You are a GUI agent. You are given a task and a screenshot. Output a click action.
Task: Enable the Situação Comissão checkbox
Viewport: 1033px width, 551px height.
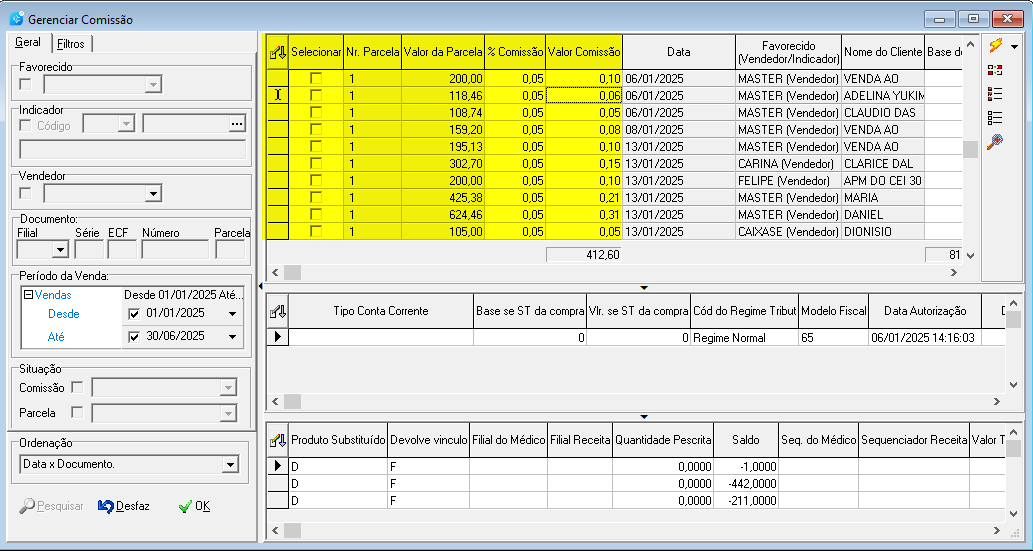point(77,387)
